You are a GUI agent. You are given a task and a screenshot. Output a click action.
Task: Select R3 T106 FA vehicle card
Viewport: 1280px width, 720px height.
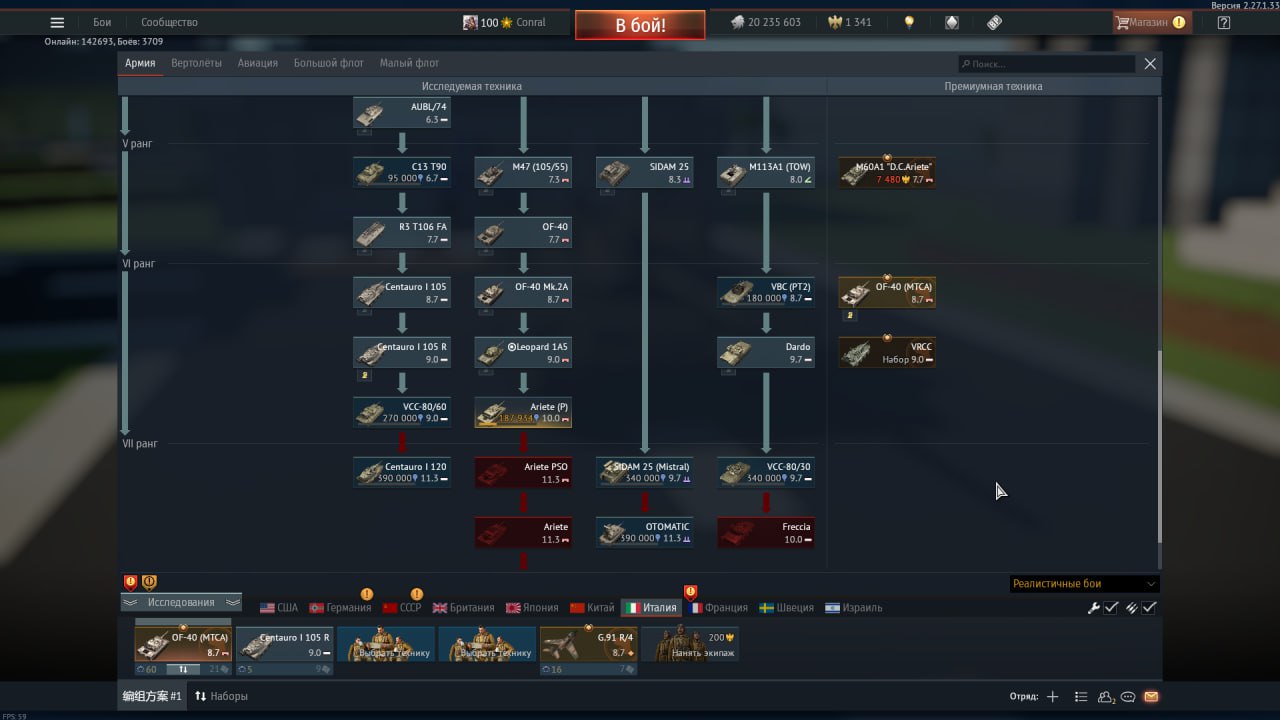pos(402,233)
